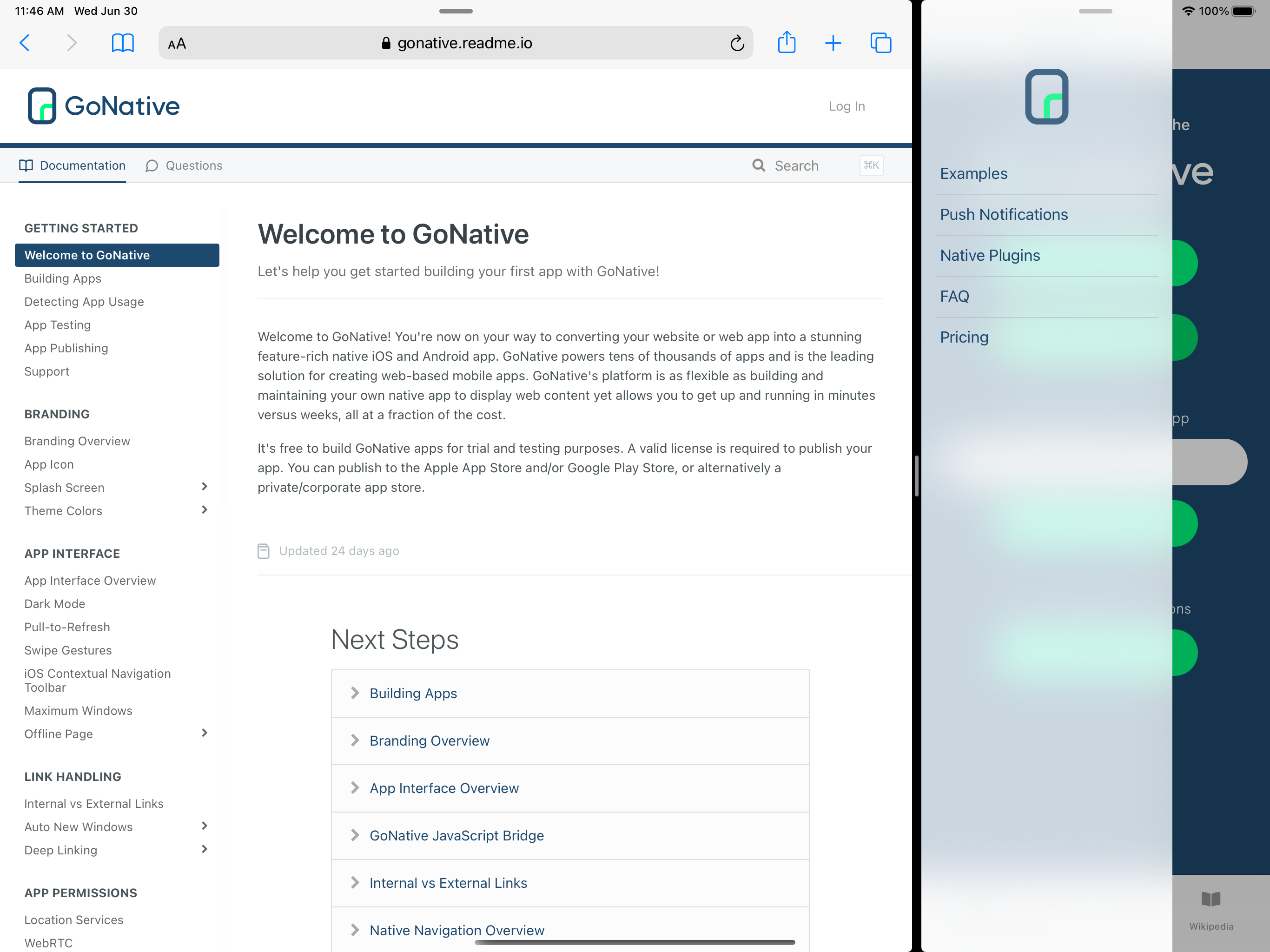Viewport: 1270px width, 952px height.
Task: Open WebRTC sidebar page
Action: [48, 943]
